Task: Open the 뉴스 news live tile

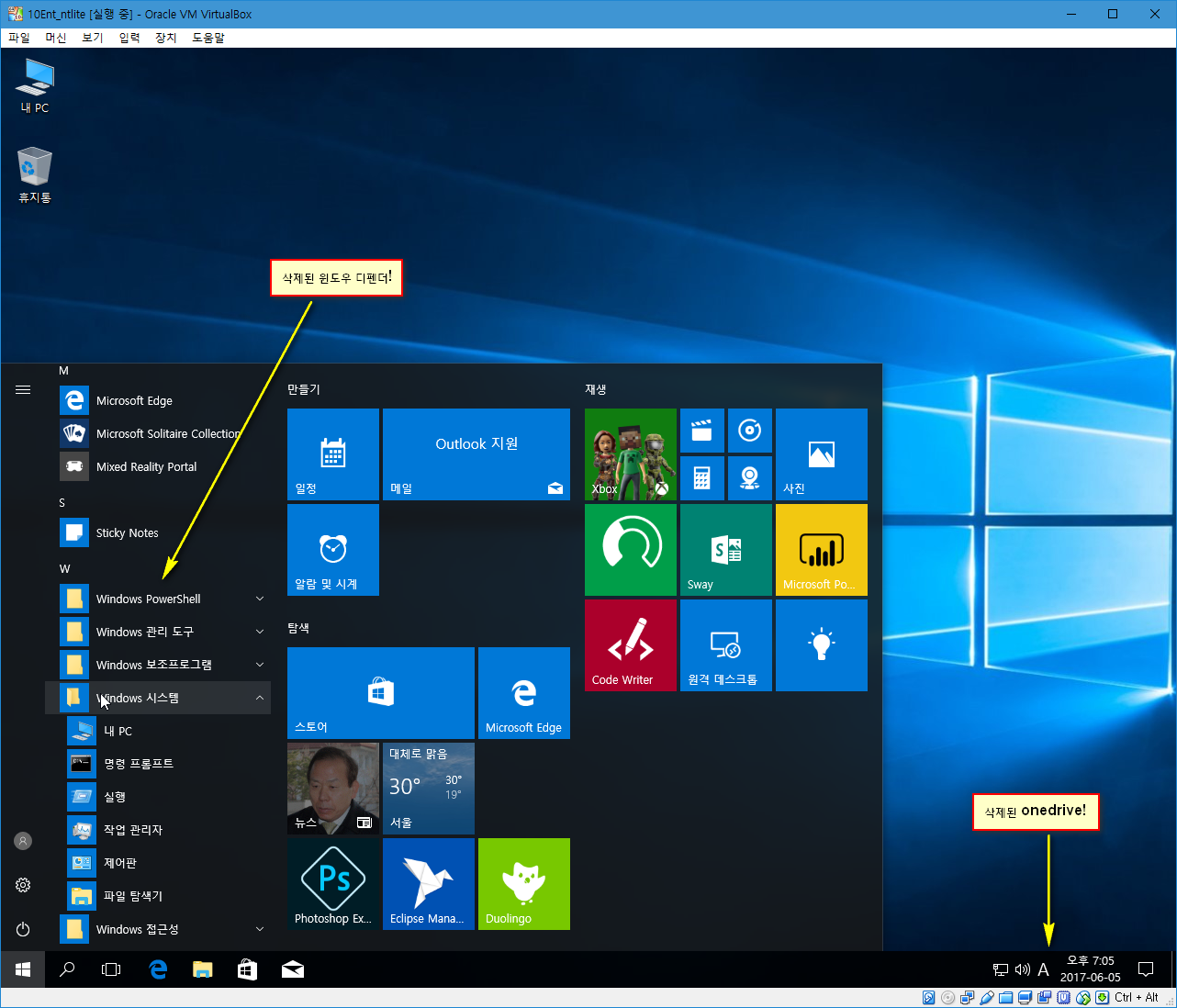Action: pyautogui.click(x=332, y=789)
